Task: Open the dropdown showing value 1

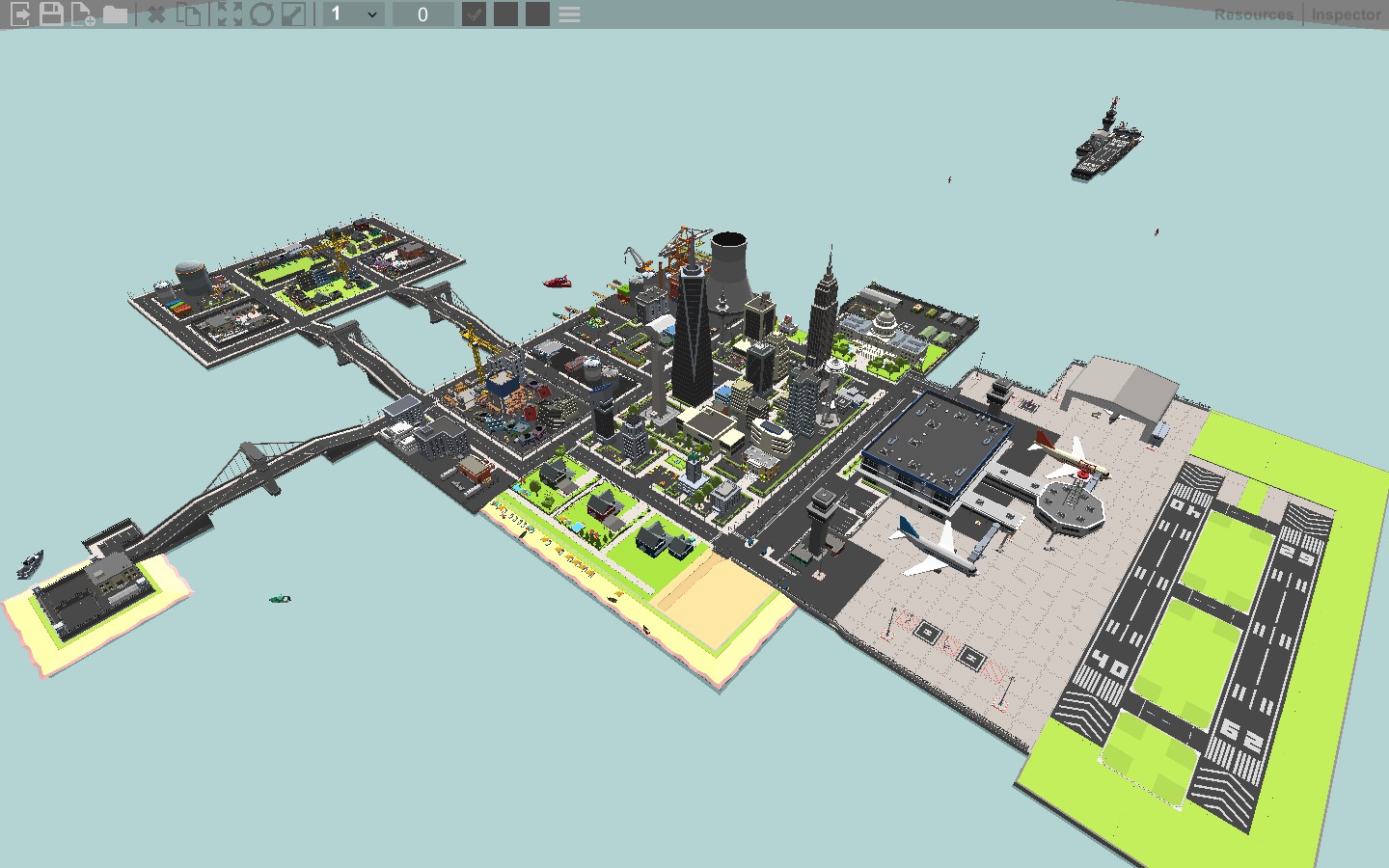Action: coord(354,14)
